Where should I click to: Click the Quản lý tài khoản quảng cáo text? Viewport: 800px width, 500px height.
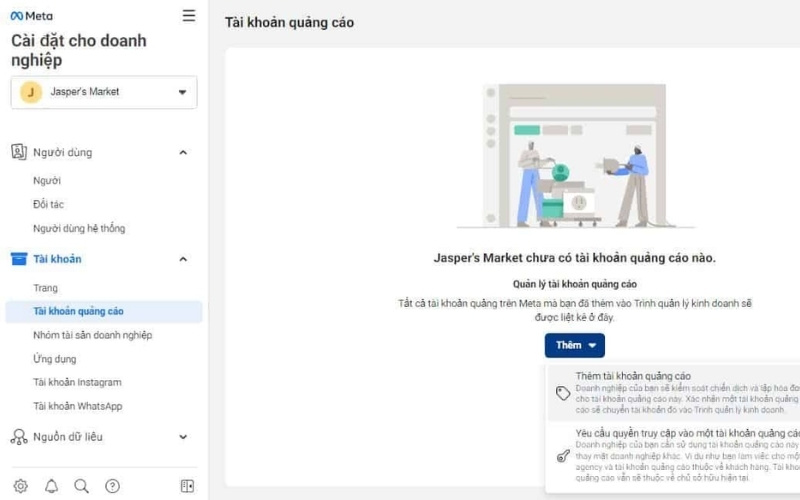point(575,284)
